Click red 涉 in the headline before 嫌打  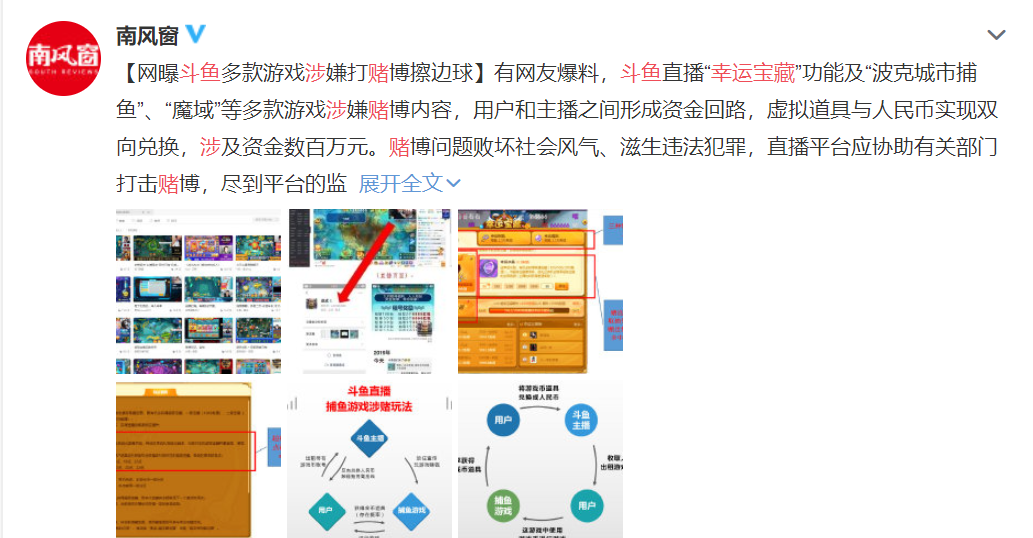[x=314, y=73]
